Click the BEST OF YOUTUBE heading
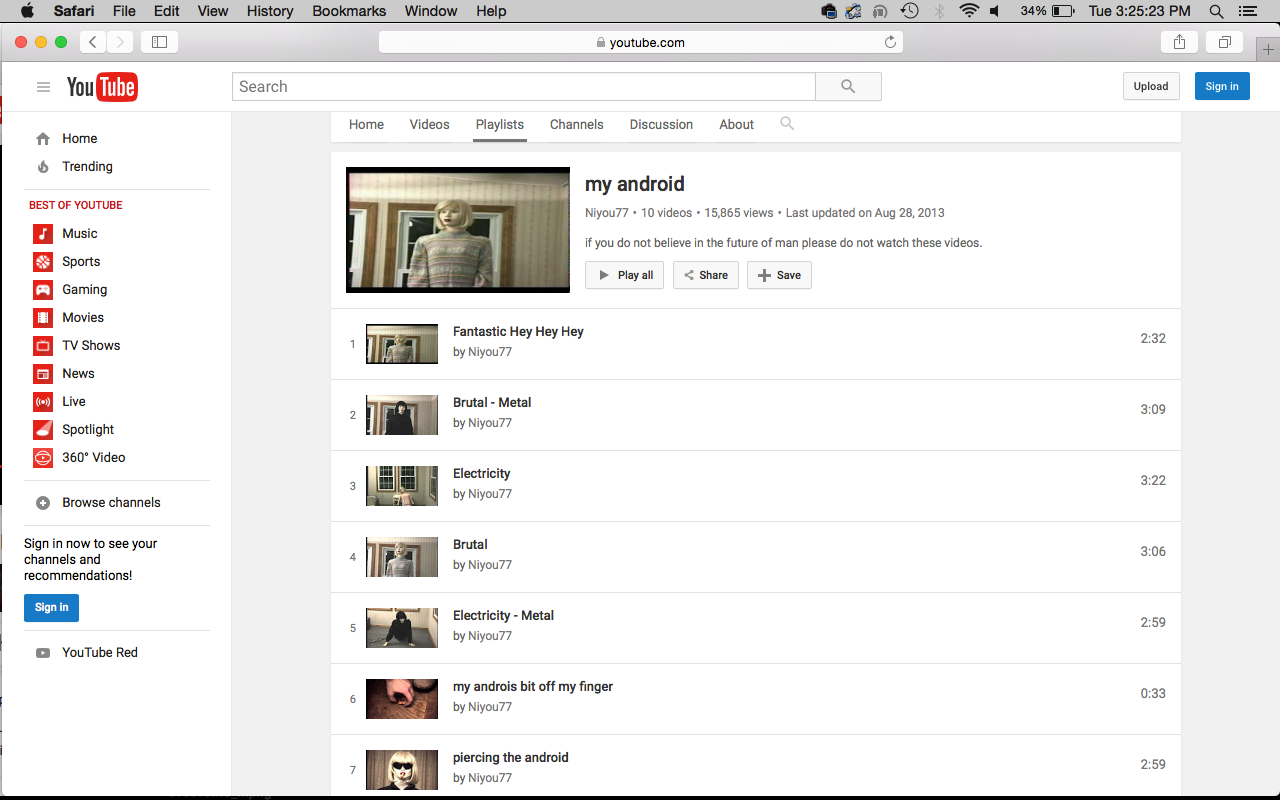This screenshot has height=800, width=1280. pyautogui.click(x=76, y=205)
